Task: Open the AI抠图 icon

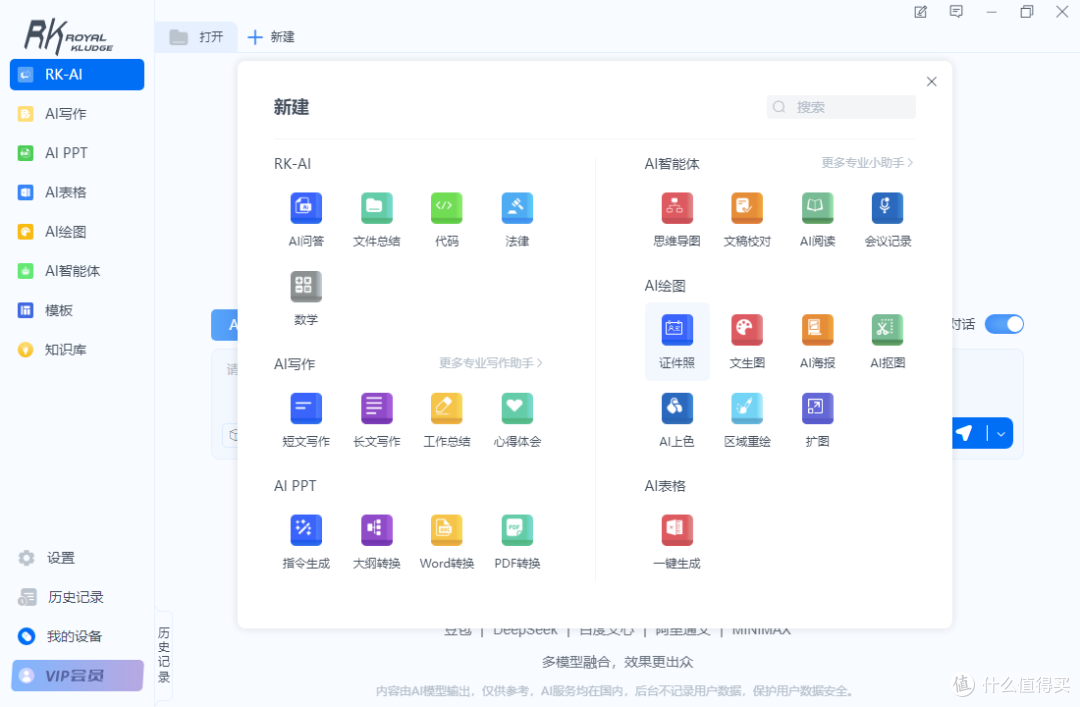Action: click(x=887, y=330)
